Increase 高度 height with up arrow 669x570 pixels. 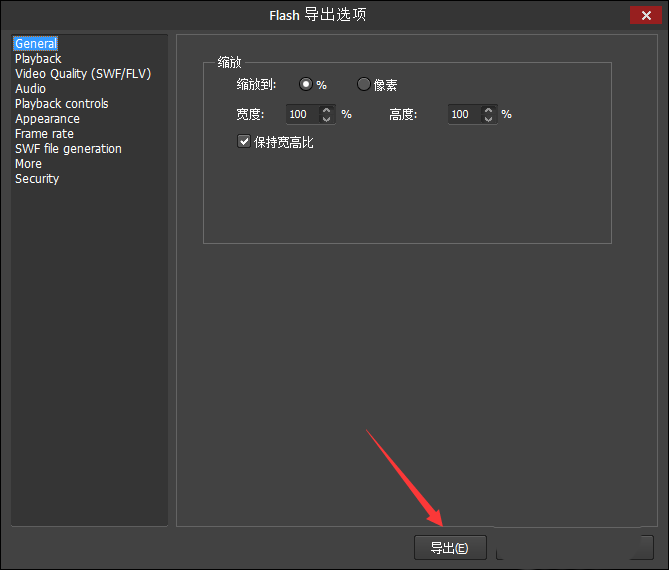[x=489, y=110]
